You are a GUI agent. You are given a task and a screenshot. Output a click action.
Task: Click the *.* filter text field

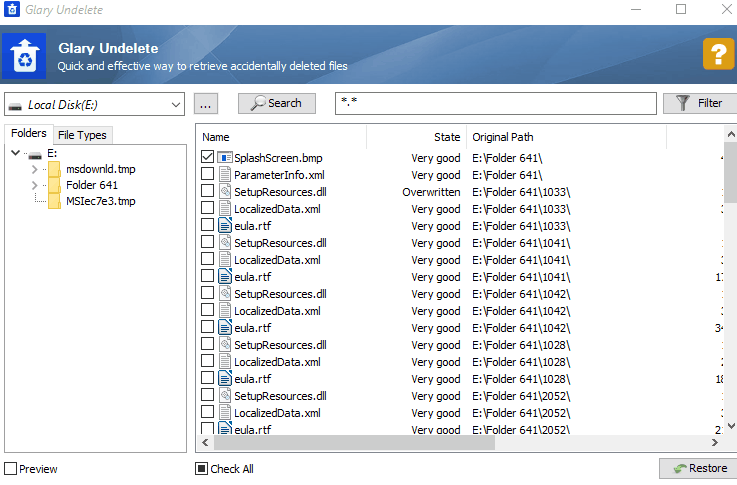(x=496, y=103)
